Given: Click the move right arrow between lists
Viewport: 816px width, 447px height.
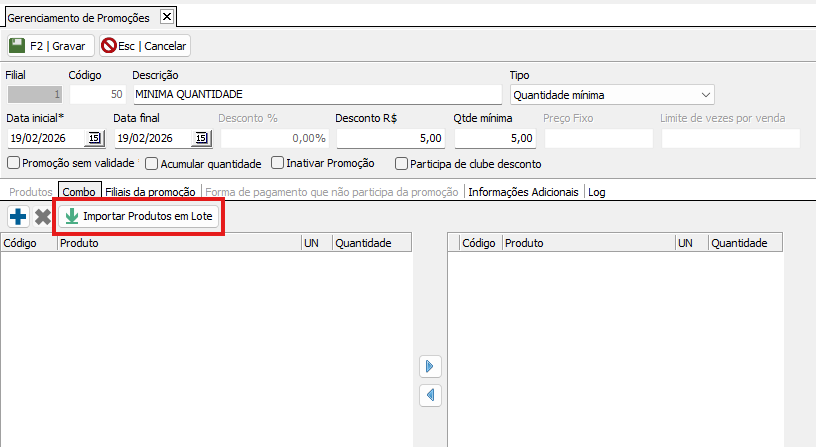Looking at the screenshot, I should [x=430, y=367].
